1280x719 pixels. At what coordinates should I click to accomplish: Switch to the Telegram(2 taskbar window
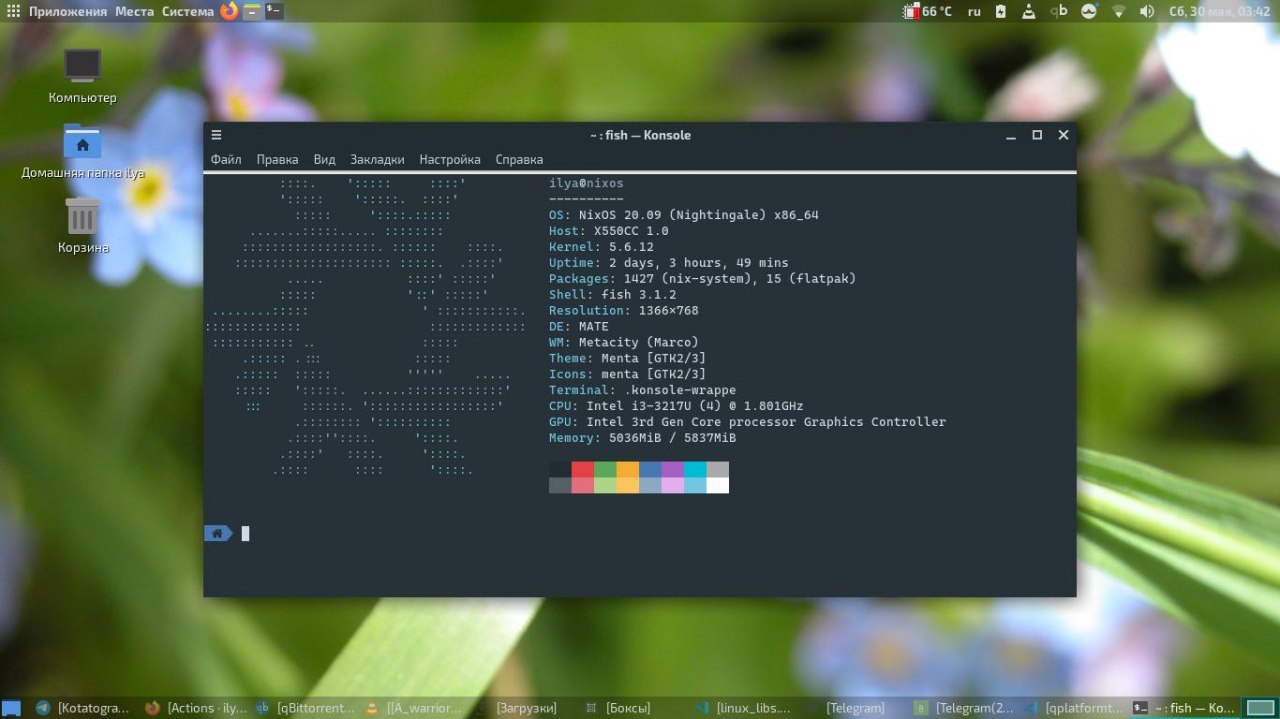pyautogui.click(x=964, y=708)
